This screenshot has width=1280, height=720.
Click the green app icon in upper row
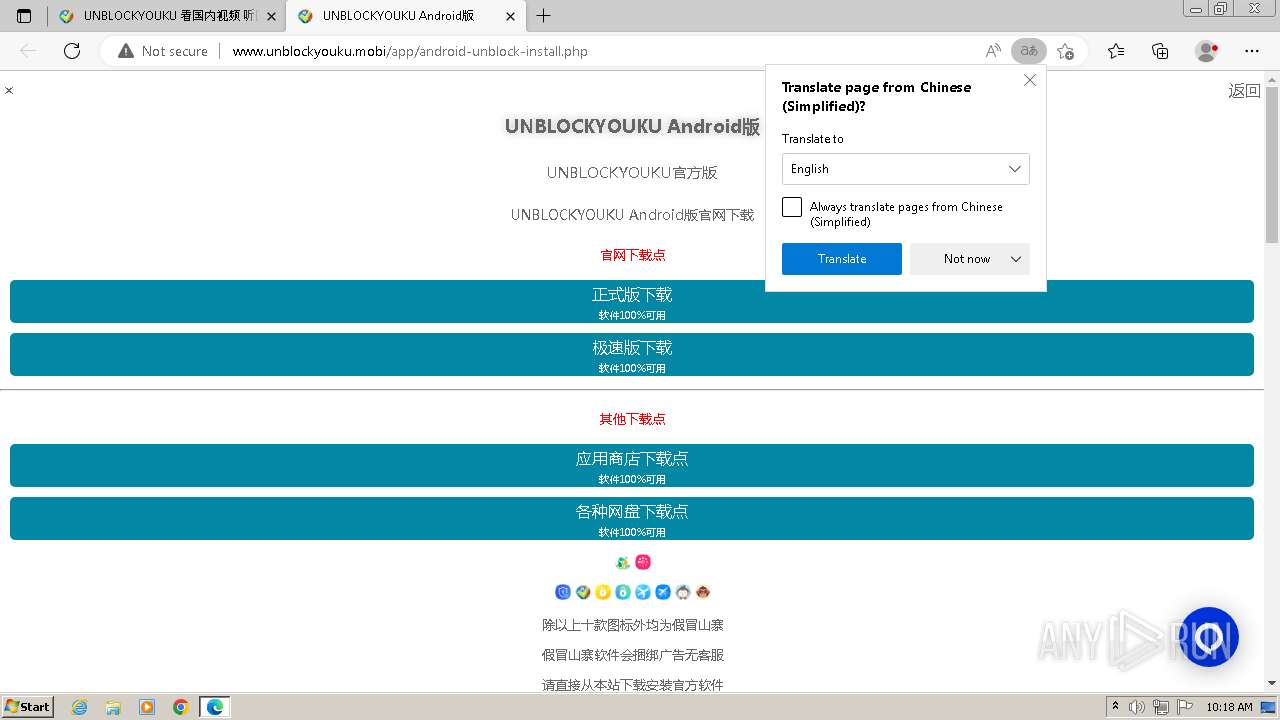(x=623, y=562)
